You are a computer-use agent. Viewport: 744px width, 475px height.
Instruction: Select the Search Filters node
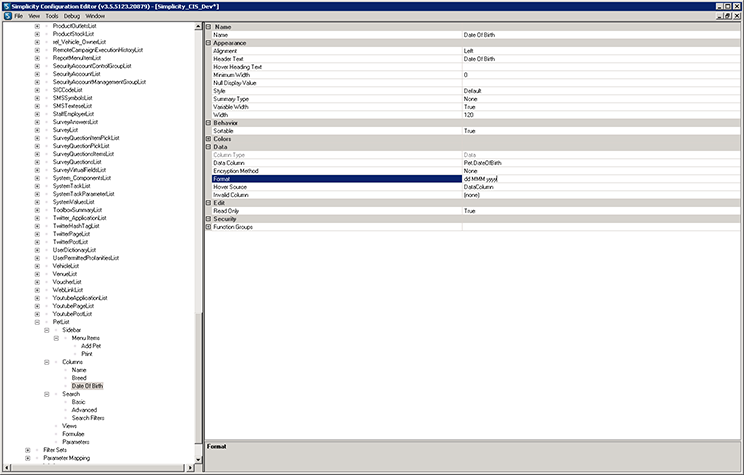pyautogui.click(x=88, y=418)
